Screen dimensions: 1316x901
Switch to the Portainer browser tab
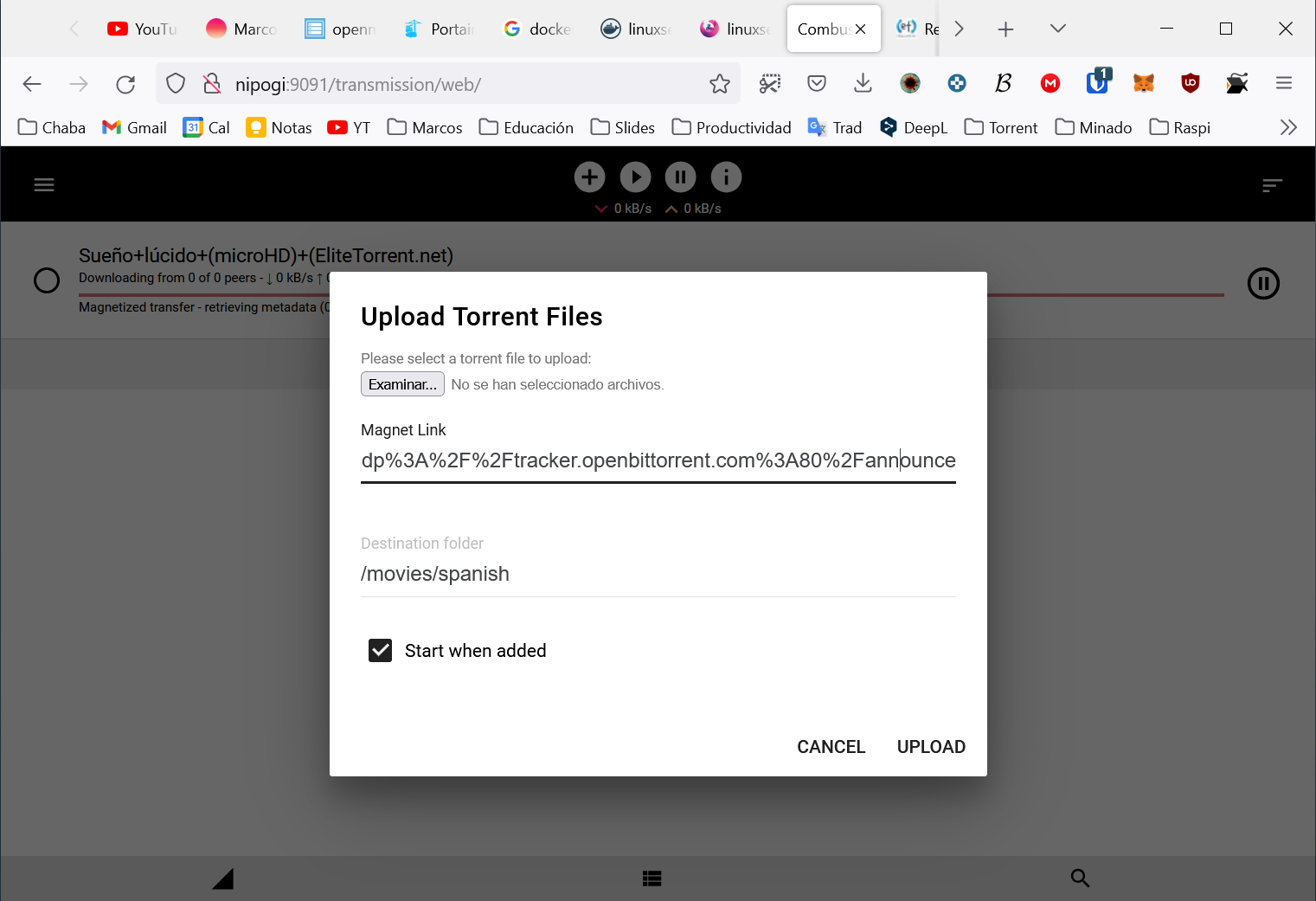[x=440, y=29]
